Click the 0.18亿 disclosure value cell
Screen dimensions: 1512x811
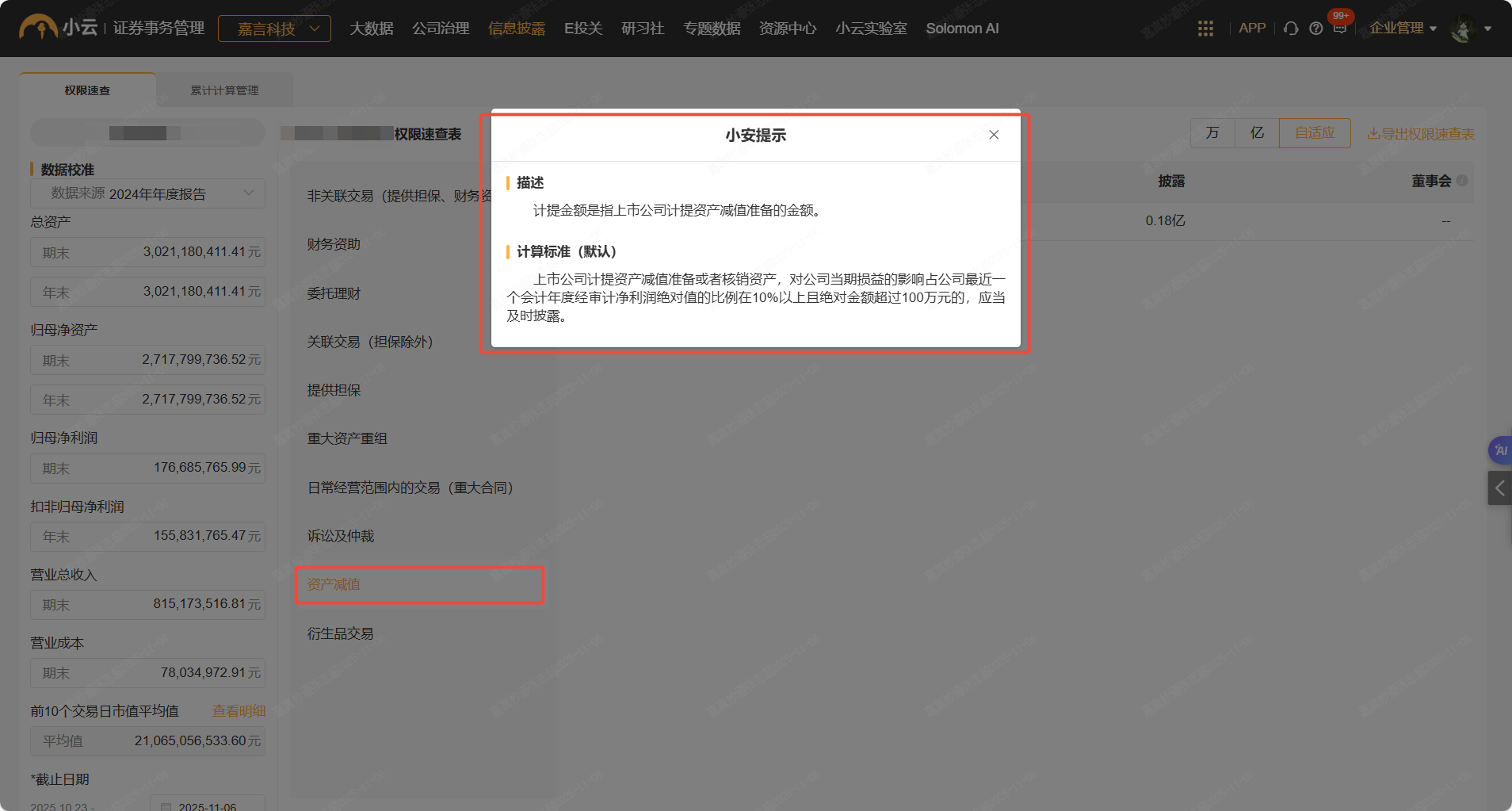click(x=1165, y=220)
